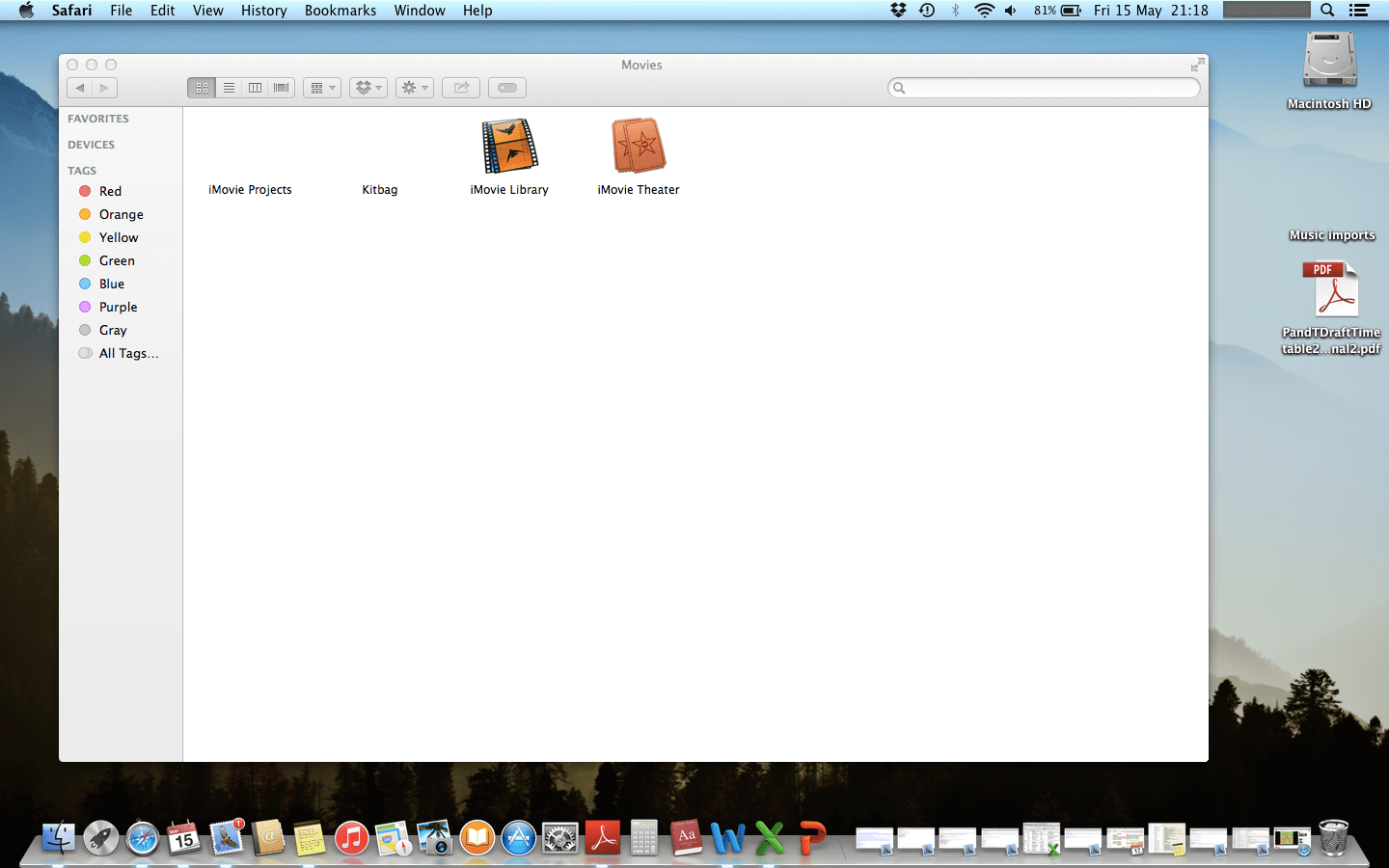Open the Bookmarks menu

pos(340,11)
